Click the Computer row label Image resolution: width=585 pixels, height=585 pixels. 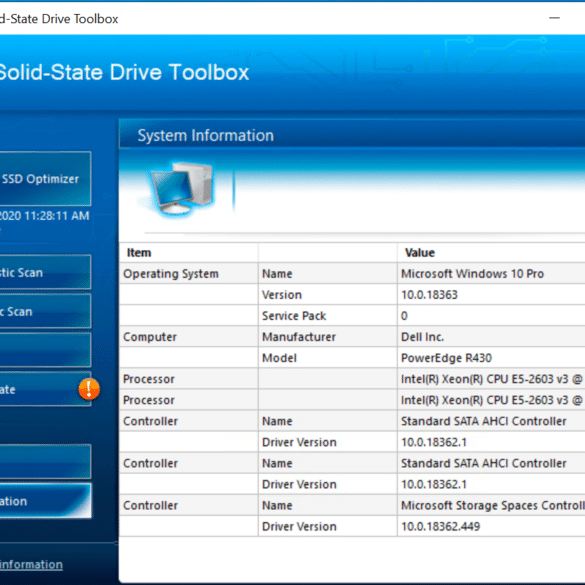point(150,337)
